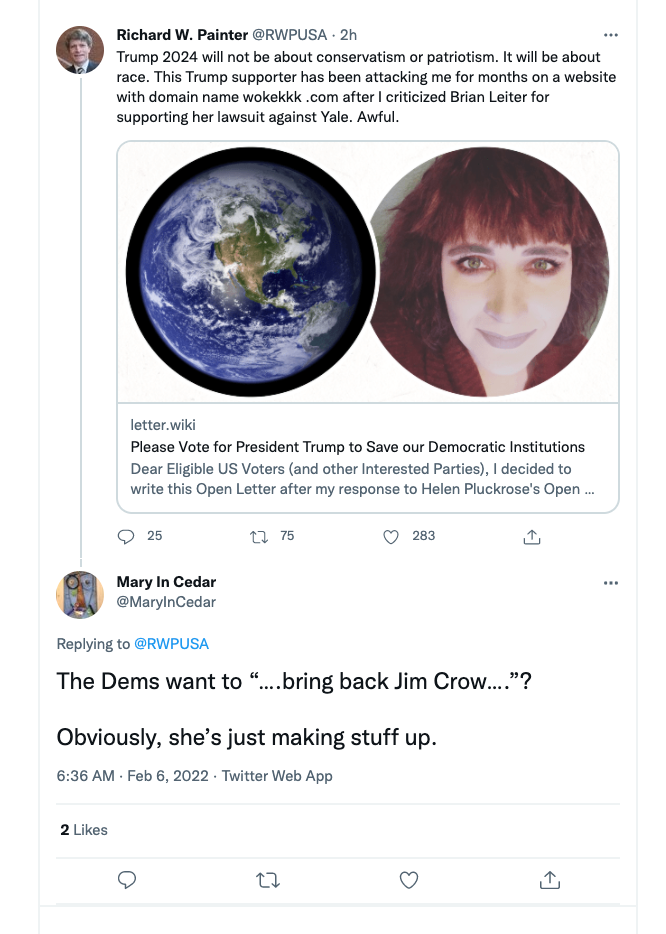Image resolution: width=666 pixels, height=934 pixels.
Task: Open the @RWPUSA mention in reply line
Action: click(x=171, y=643)
